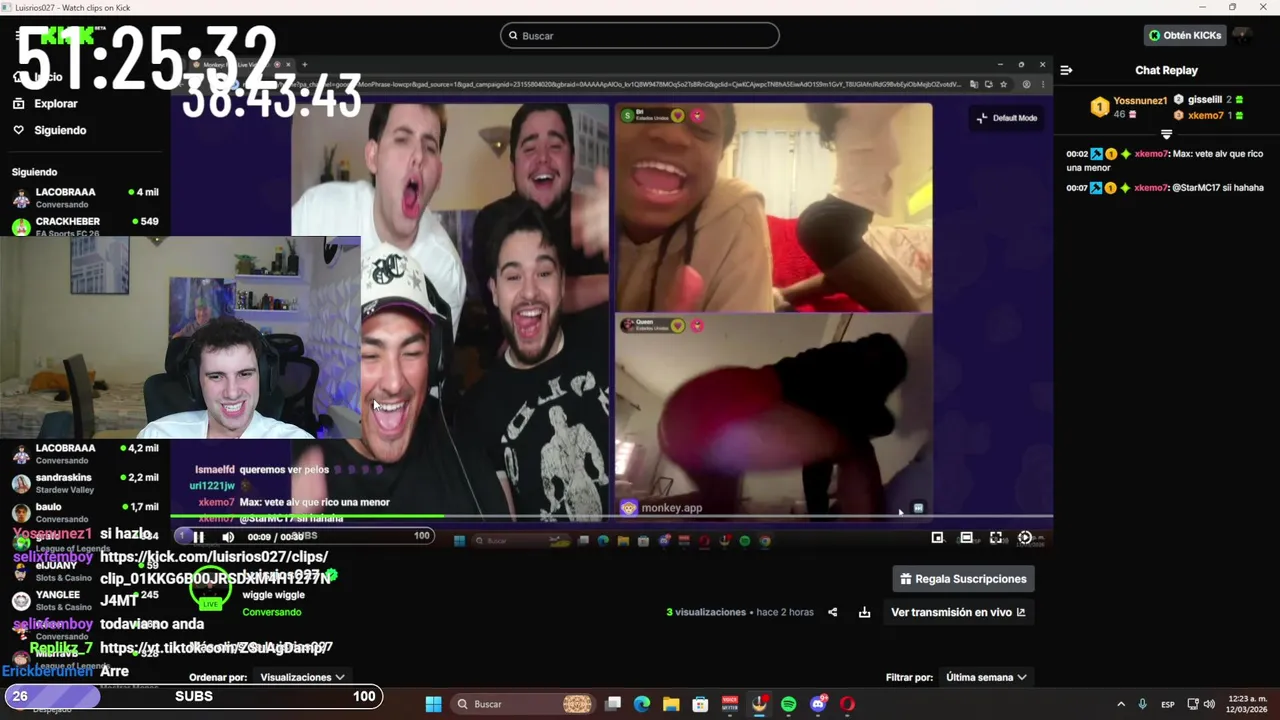Expand the gifter leaderboard in Chat Replay
1280x720 pixels.
[1166, 134]
